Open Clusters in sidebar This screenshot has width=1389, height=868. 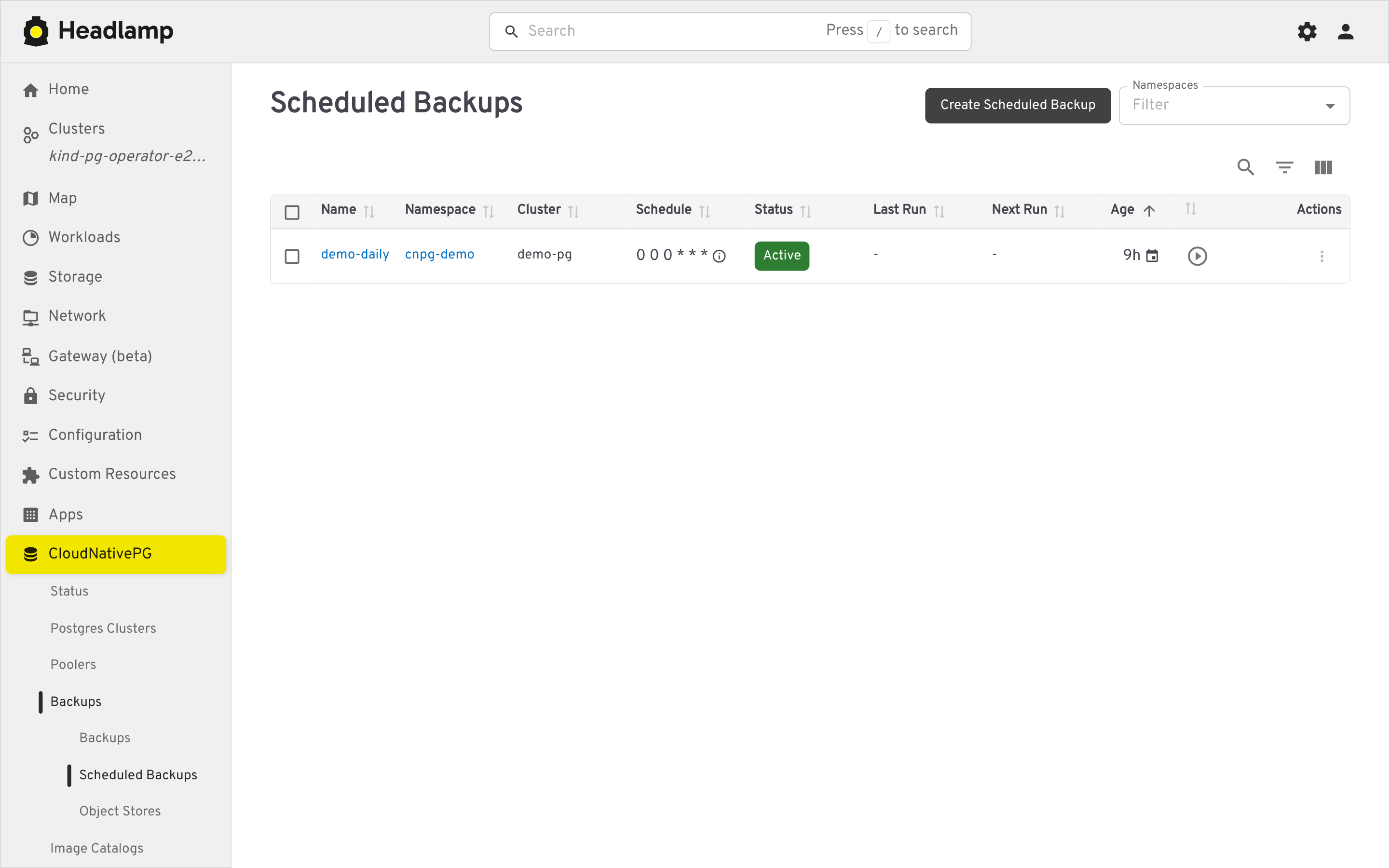(x=115, y=129)
